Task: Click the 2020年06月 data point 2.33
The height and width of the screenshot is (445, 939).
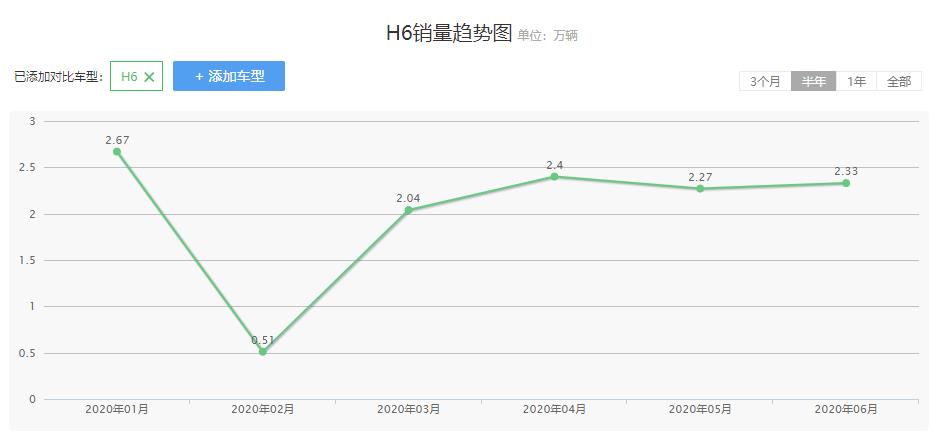Action: click(x=846, y=183)
